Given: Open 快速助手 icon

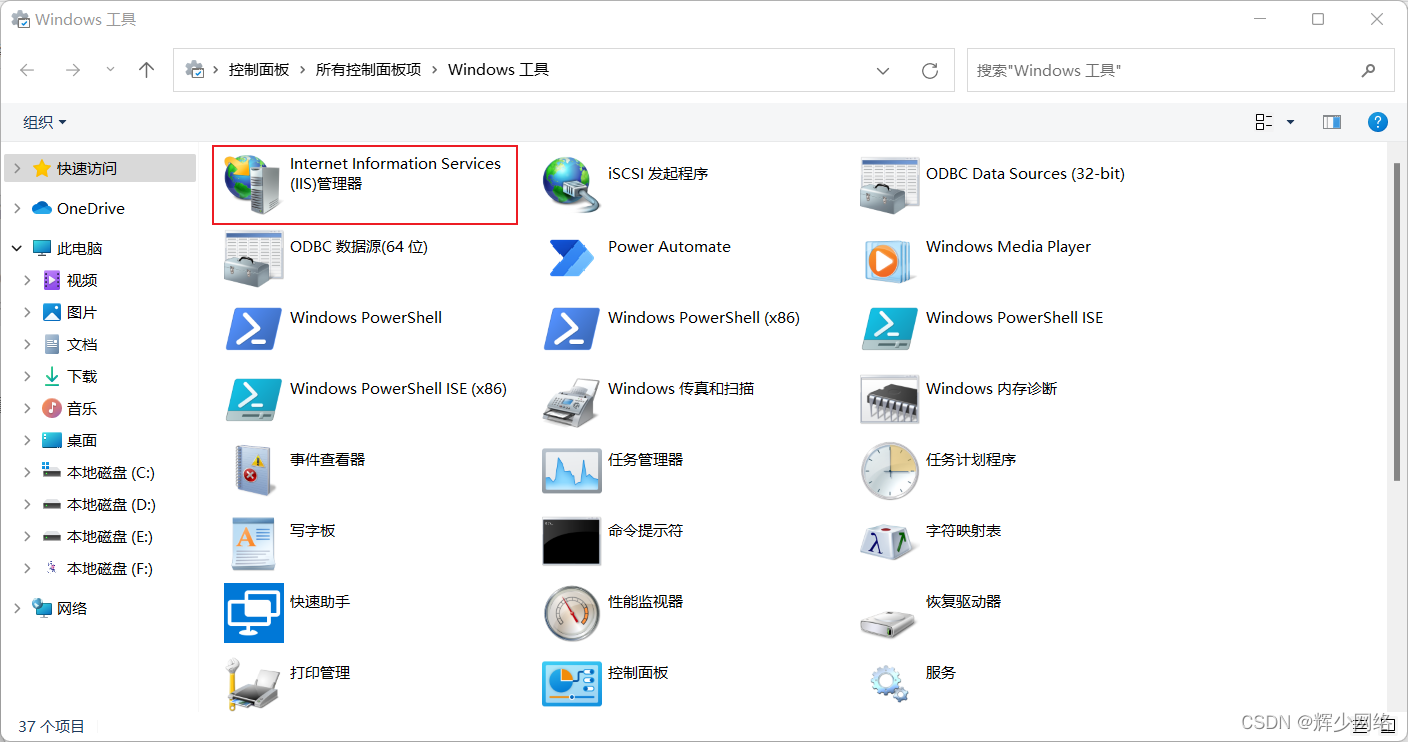Looking at the screenshot, I should (254, 613).
